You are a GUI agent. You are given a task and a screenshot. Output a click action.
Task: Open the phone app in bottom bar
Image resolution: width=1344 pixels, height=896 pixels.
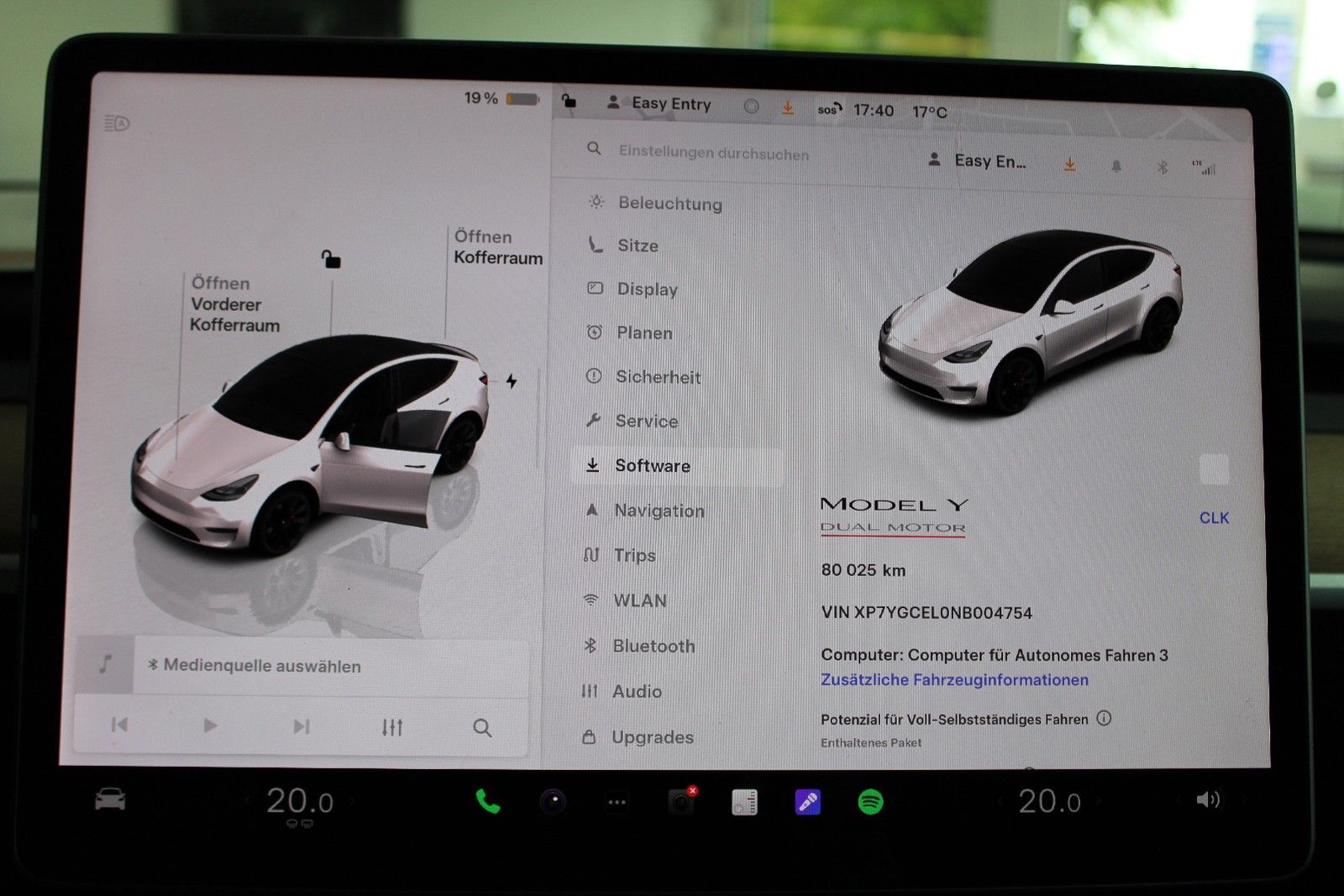click(x=488, y=802)
